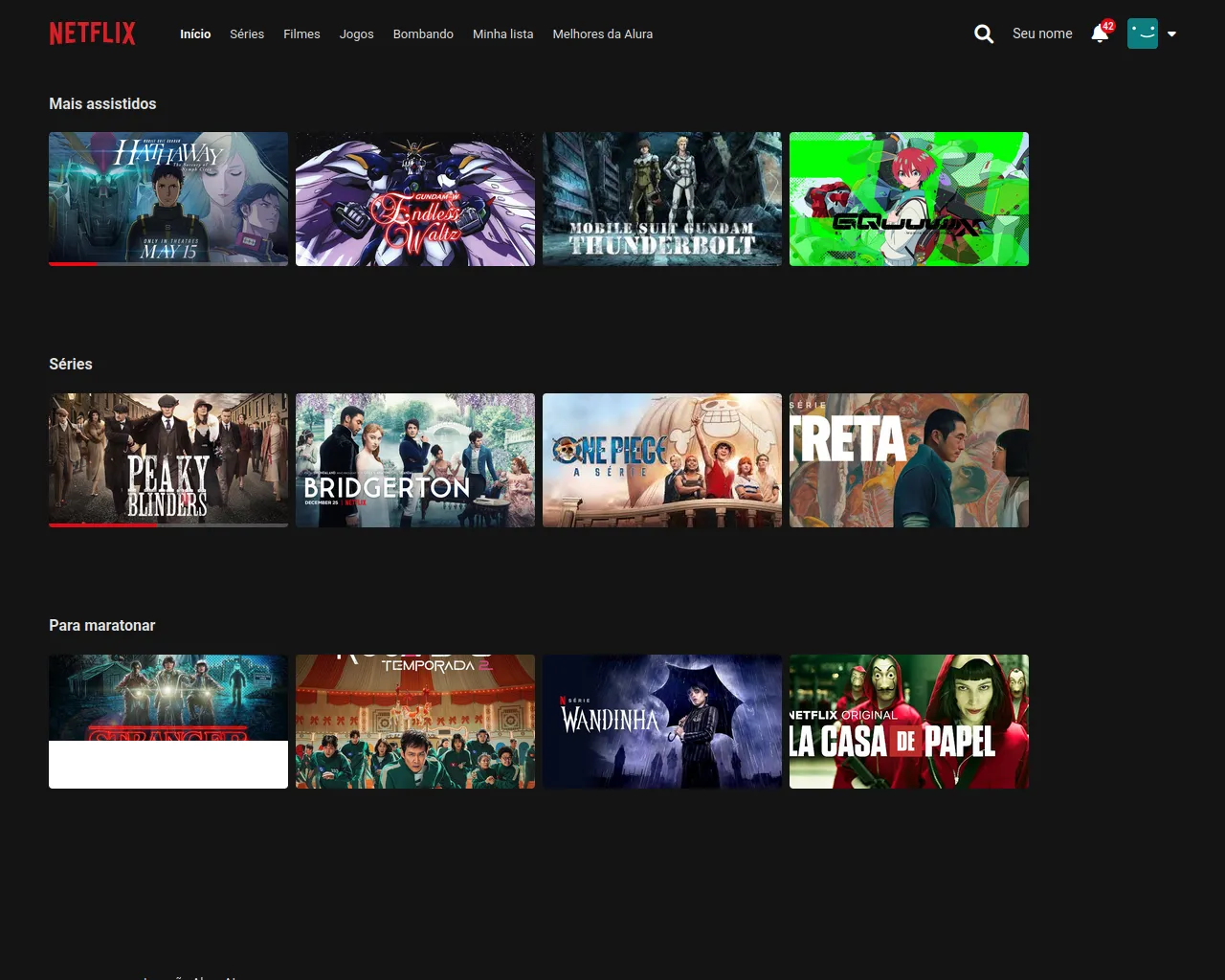Click the Seu nome profile link
Screen dimensions: 1225x980
(1042, 33)
